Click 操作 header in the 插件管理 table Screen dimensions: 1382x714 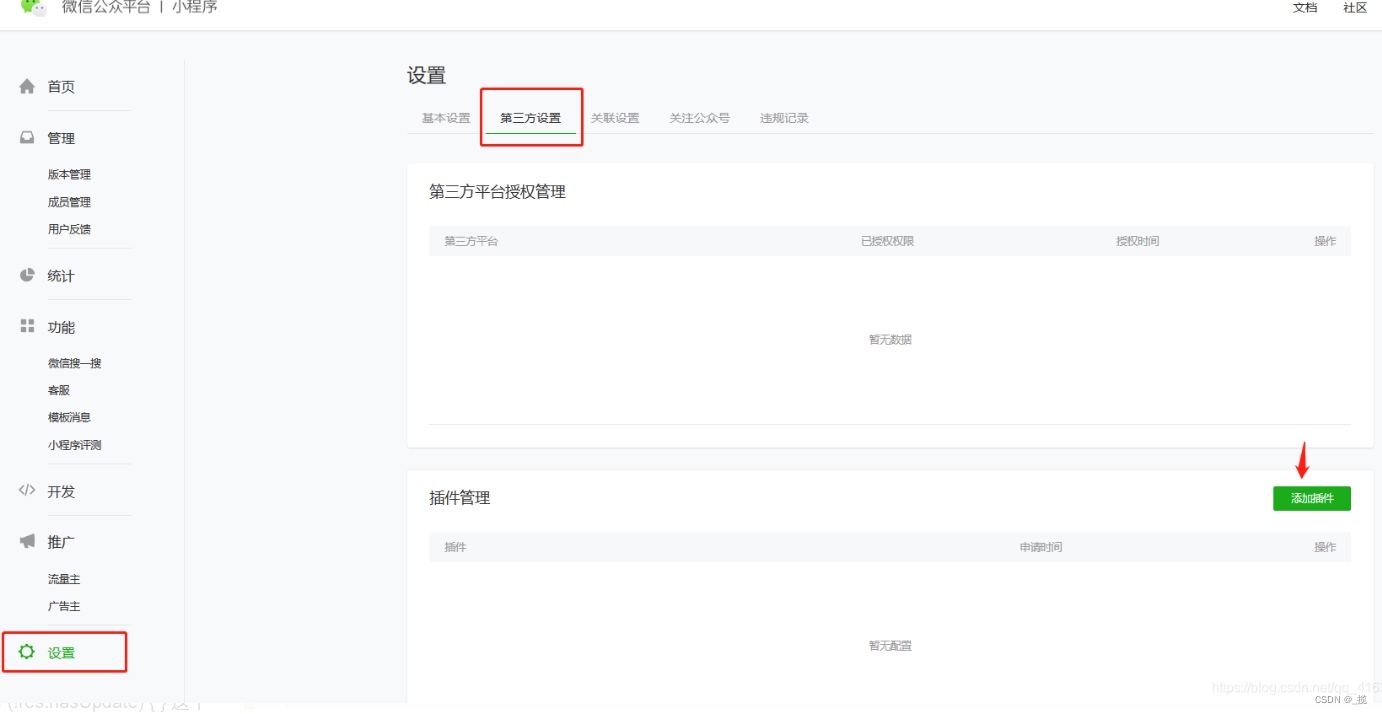click(x=1325, y=547)
